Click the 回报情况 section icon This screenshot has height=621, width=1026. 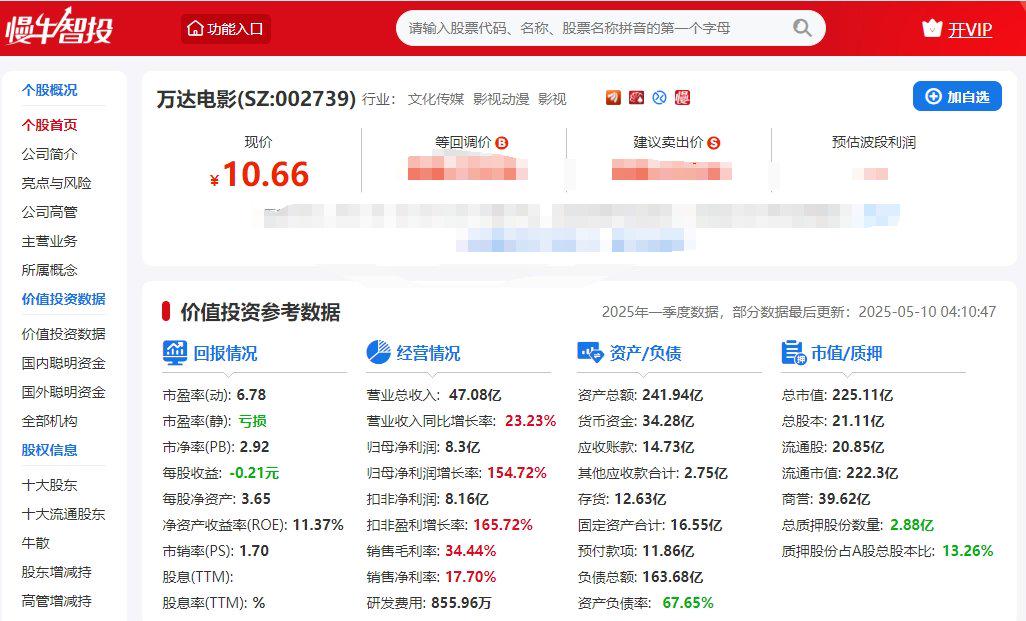pos(175,353)
